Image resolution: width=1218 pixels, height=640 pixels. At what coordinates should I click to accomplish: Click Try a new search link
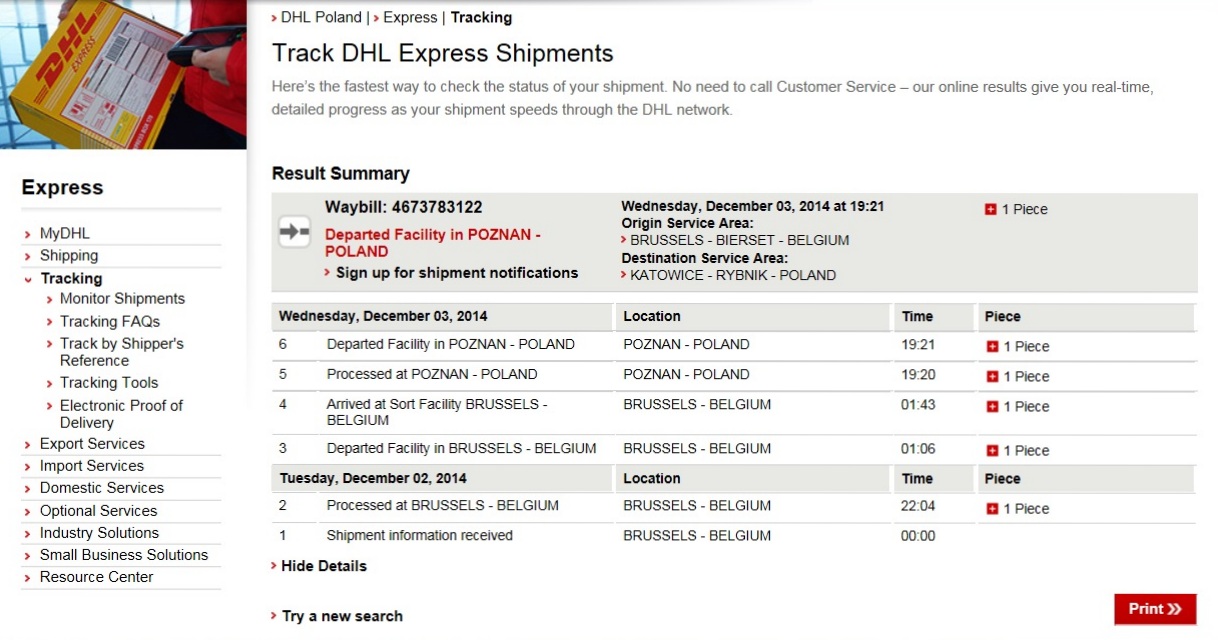342,616
